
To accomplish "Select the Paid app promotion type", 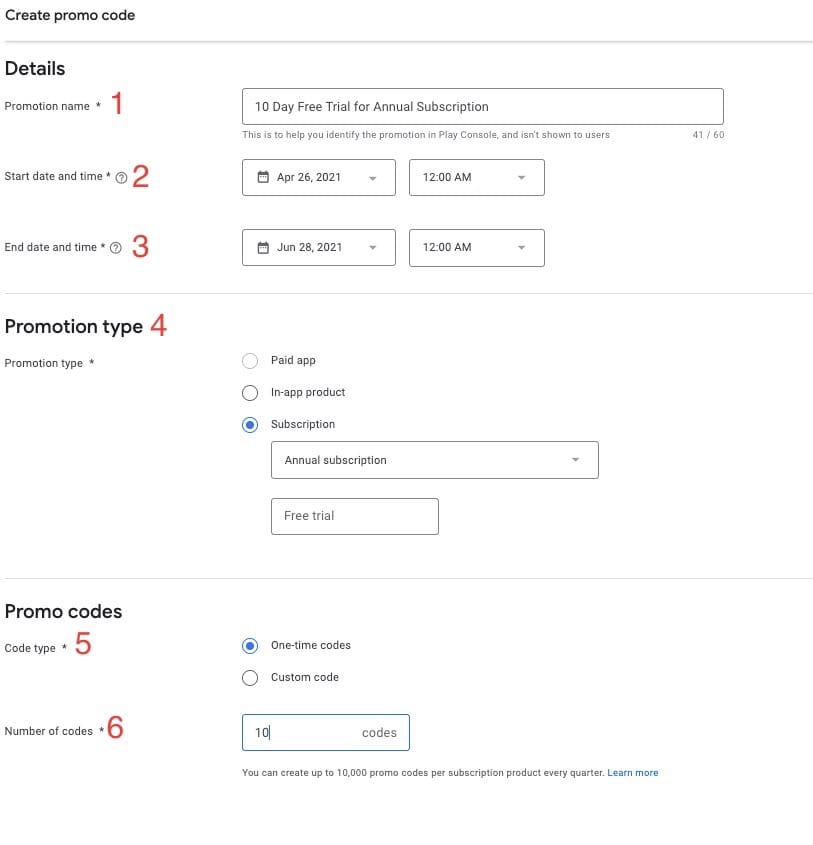I will point(250,361).
